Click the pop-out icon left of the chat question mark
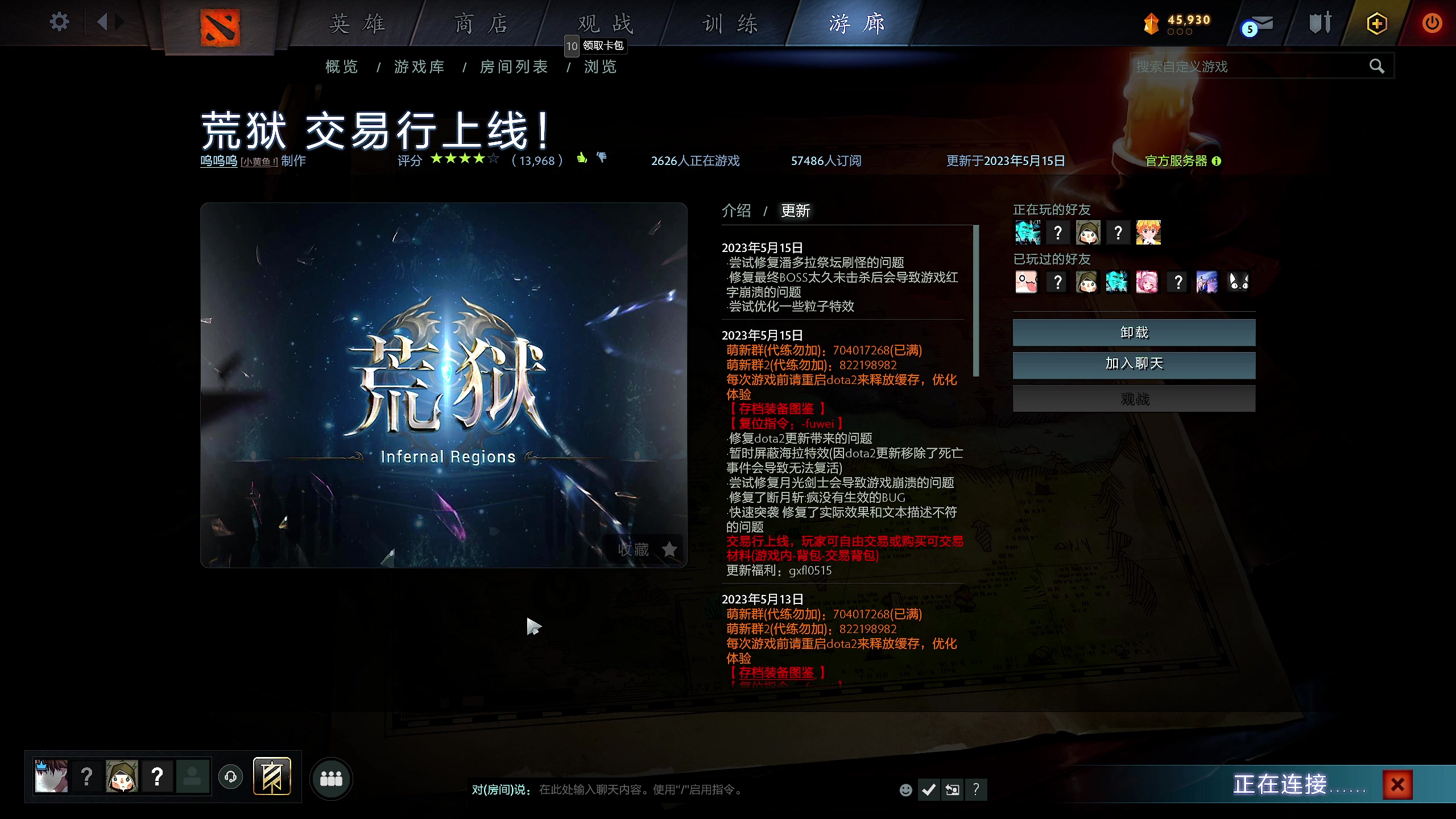 click(952, 790)
